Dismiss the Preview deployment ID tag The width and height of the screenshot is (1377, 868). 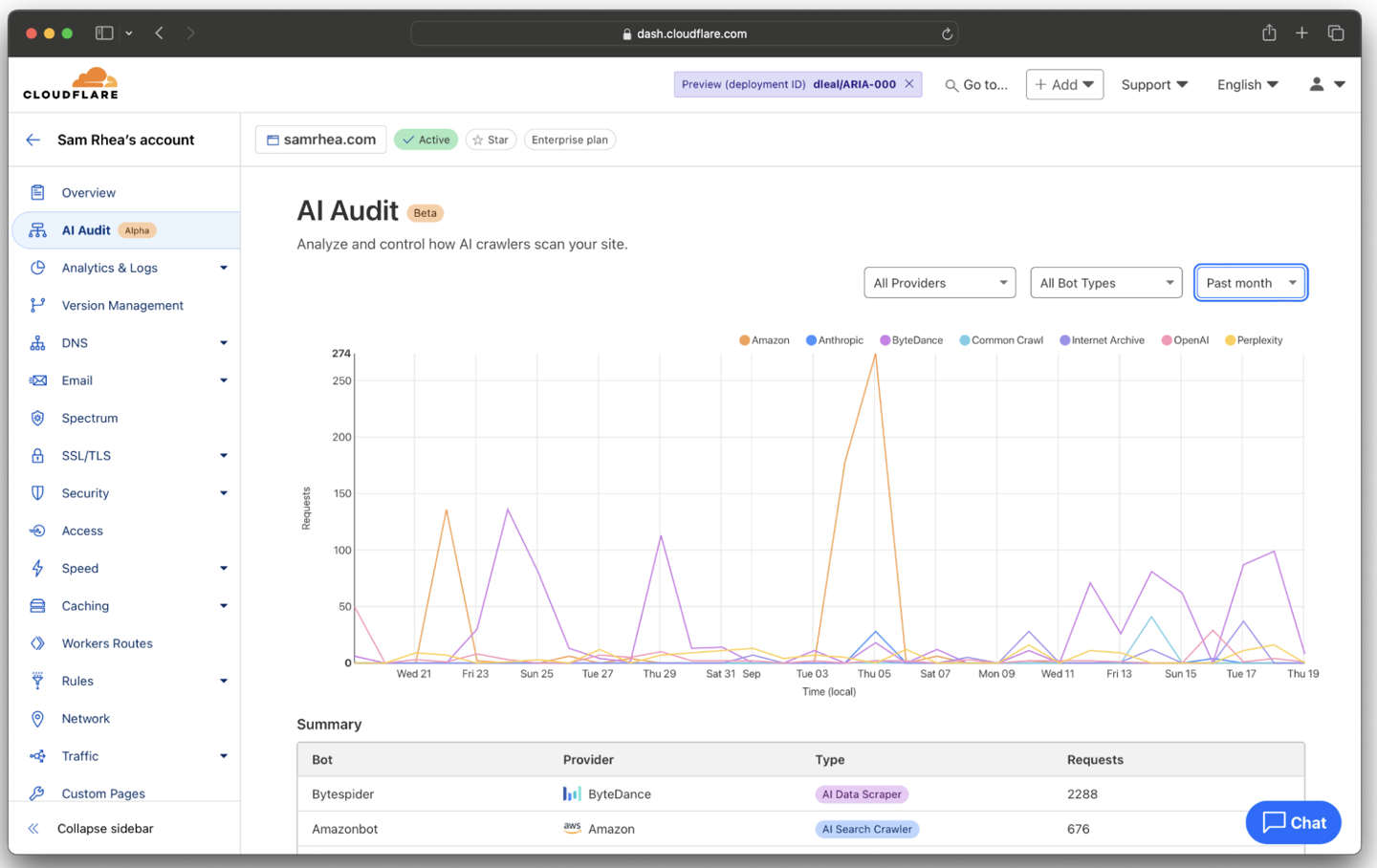tap(909, 84)
